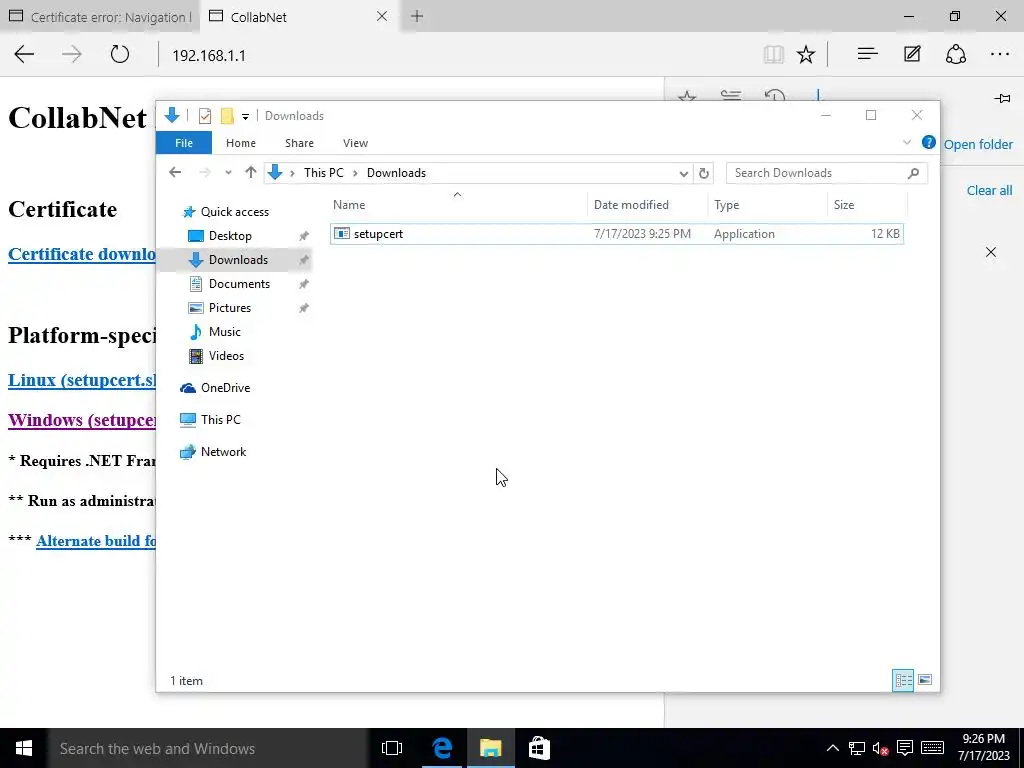Sort by Date modified column

647,204
